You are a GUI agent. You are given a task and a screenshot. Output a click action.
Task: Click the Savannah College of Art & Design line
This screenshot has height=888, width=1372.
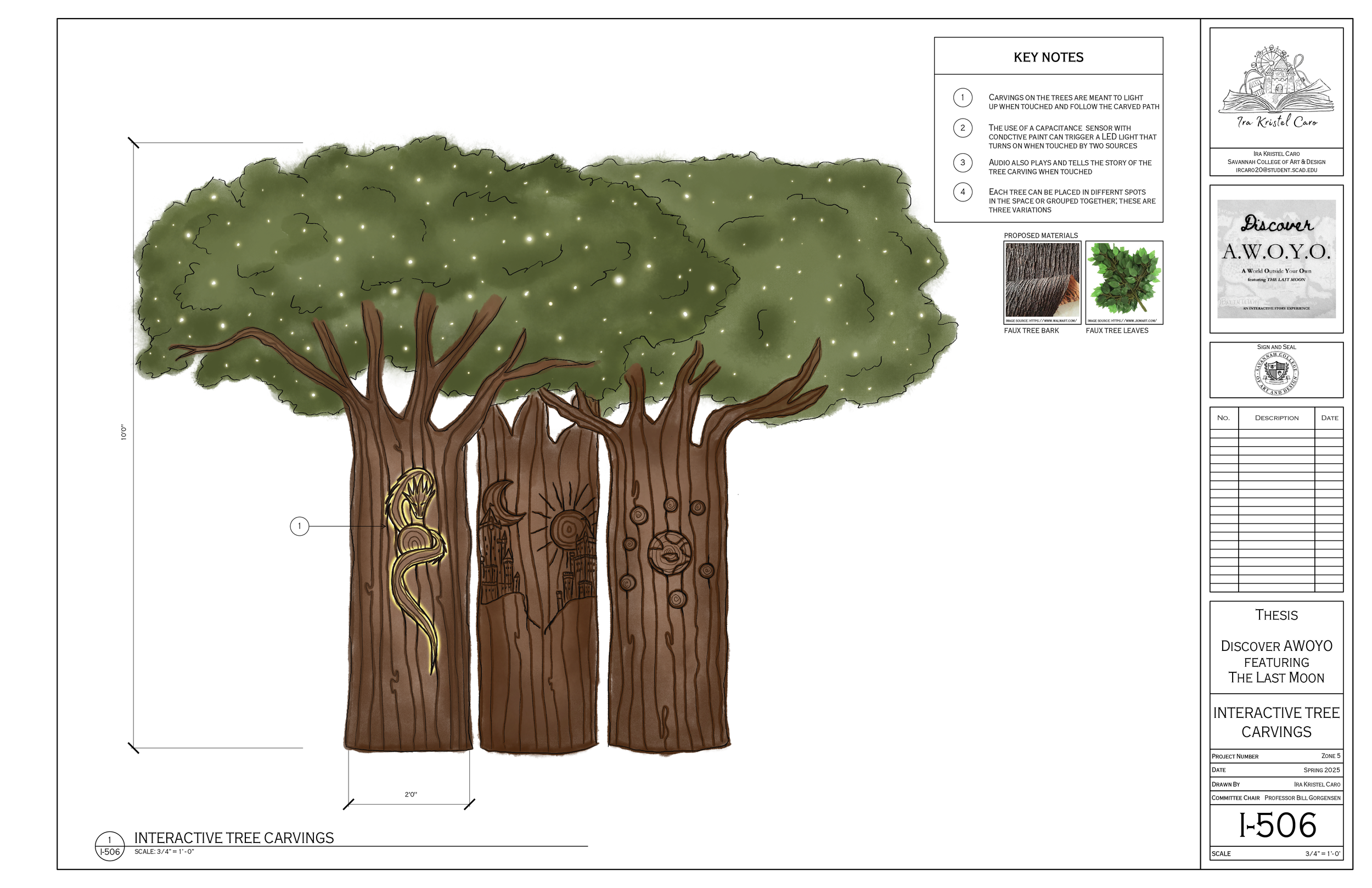(x=1277, y=162)
